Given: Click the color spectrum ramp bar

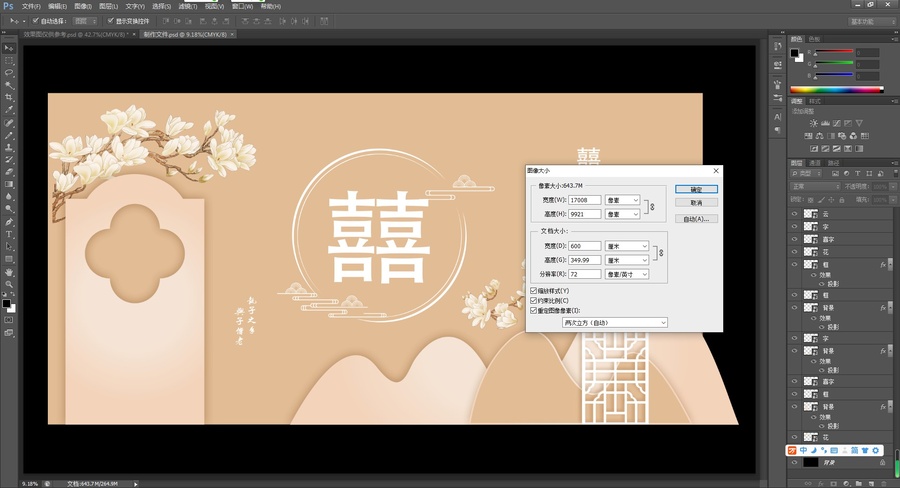Looking at the screenshot, I should 836,90.
